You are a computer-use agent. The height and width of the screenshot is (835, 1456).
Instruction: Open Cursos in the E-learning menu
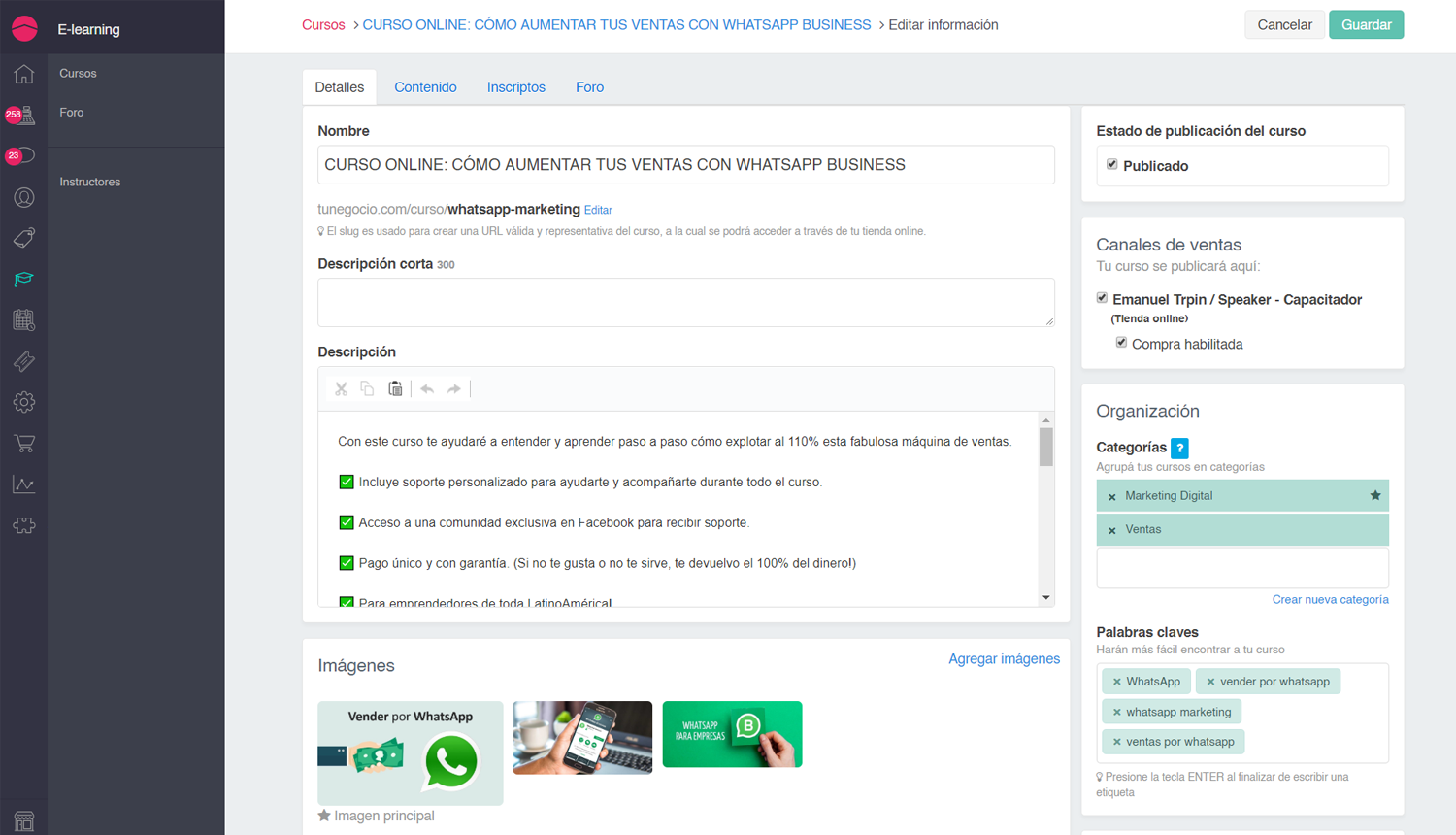(x=78, y=73)
